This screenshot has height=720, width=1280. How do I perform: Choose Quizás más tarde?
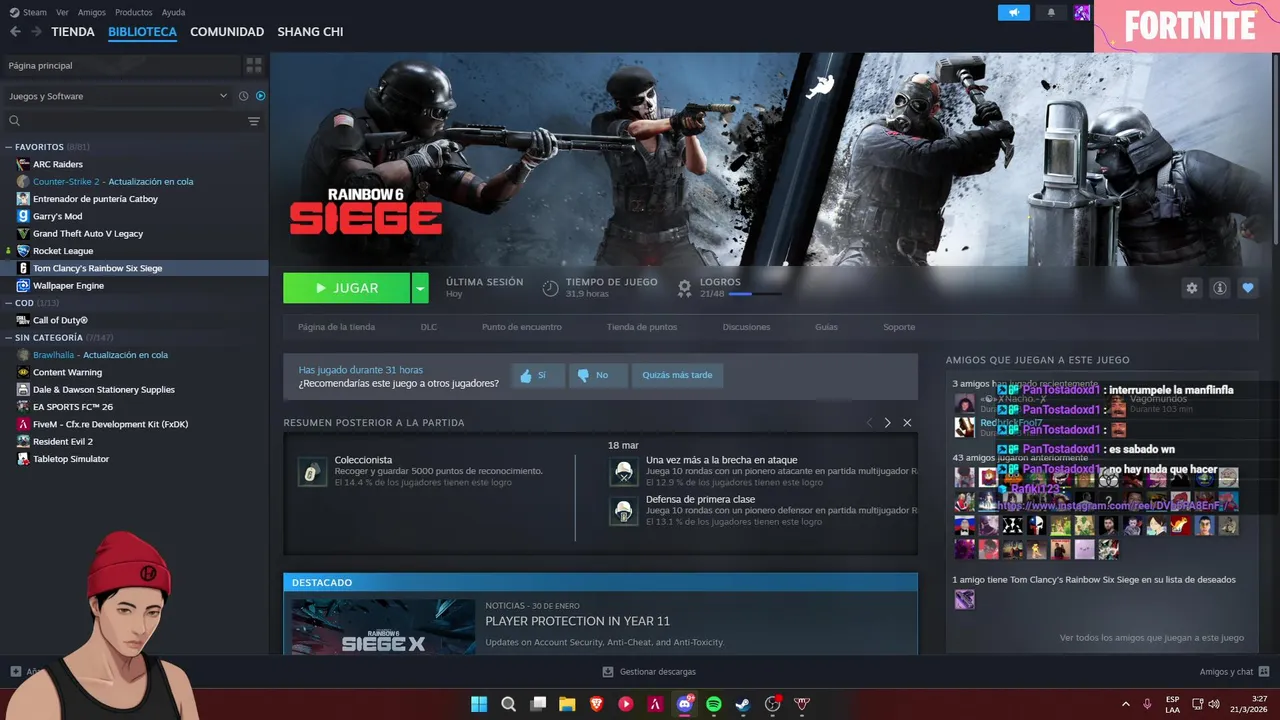(677, 375)
